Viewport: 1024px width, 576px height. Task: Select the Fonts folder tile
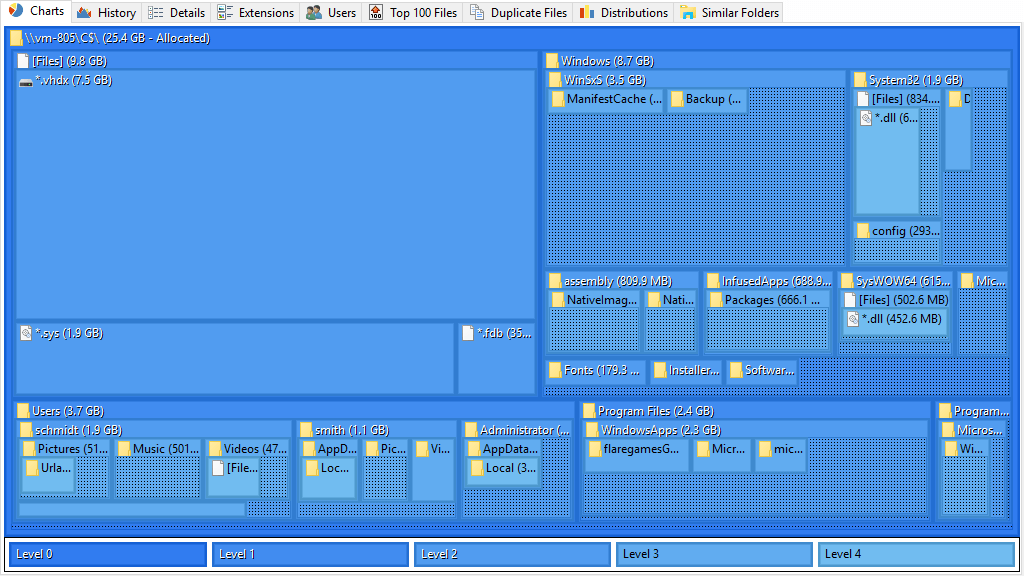click(x=596, y=371)
